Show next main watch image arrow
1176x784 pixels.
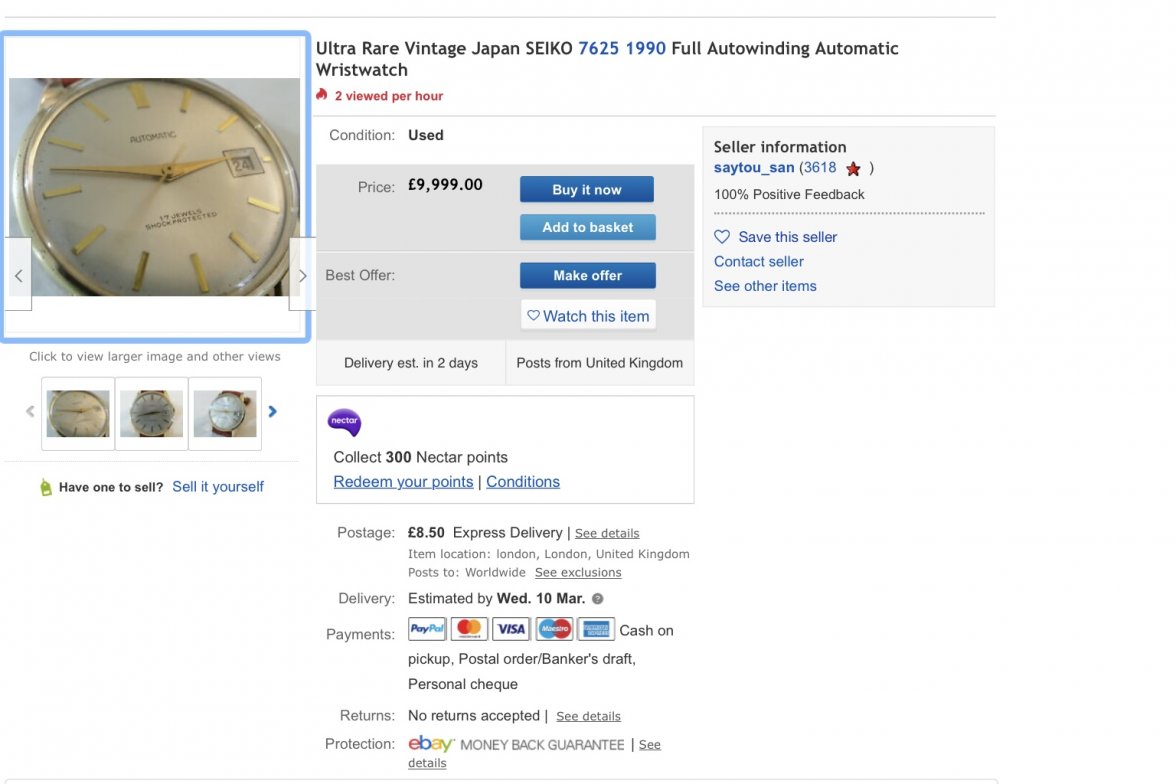click(x=302, y=275)
